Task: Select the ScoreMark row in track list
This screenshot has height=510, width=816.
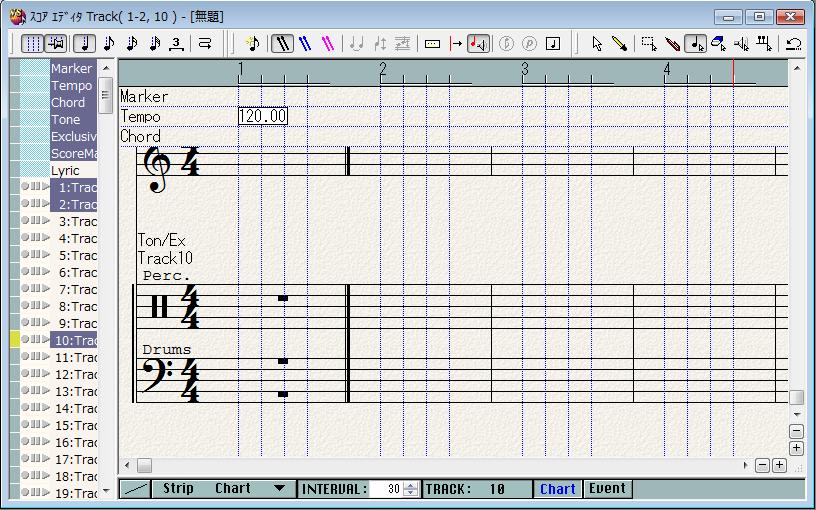Action: tap(73, 154)
